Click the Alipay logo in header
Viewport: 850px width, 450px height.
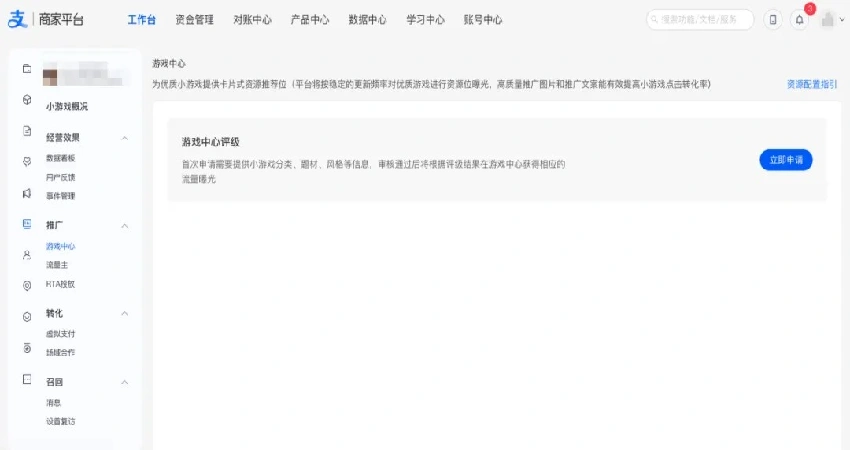click(x=16, y=19)
